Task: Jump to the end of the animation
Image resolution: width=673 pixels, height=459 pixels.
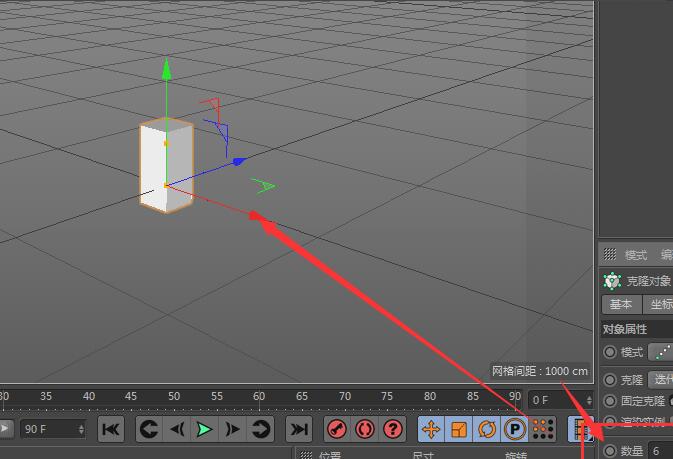Action: tap(299, 429)
